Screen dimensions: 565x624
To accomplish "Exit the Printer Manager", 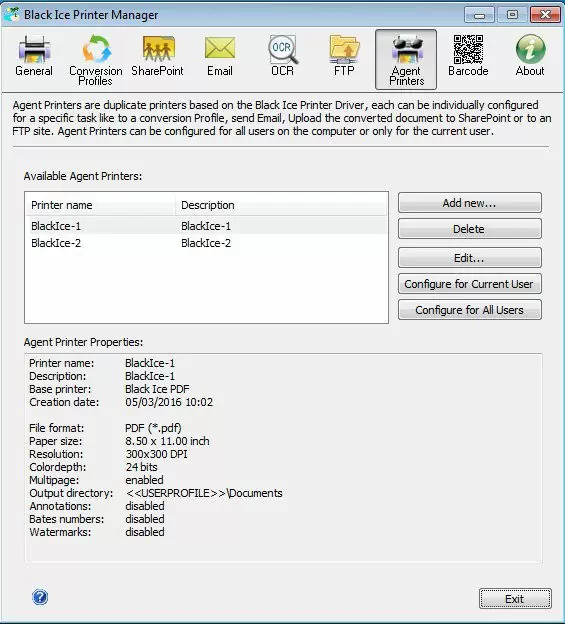I will tap(515, 599).
